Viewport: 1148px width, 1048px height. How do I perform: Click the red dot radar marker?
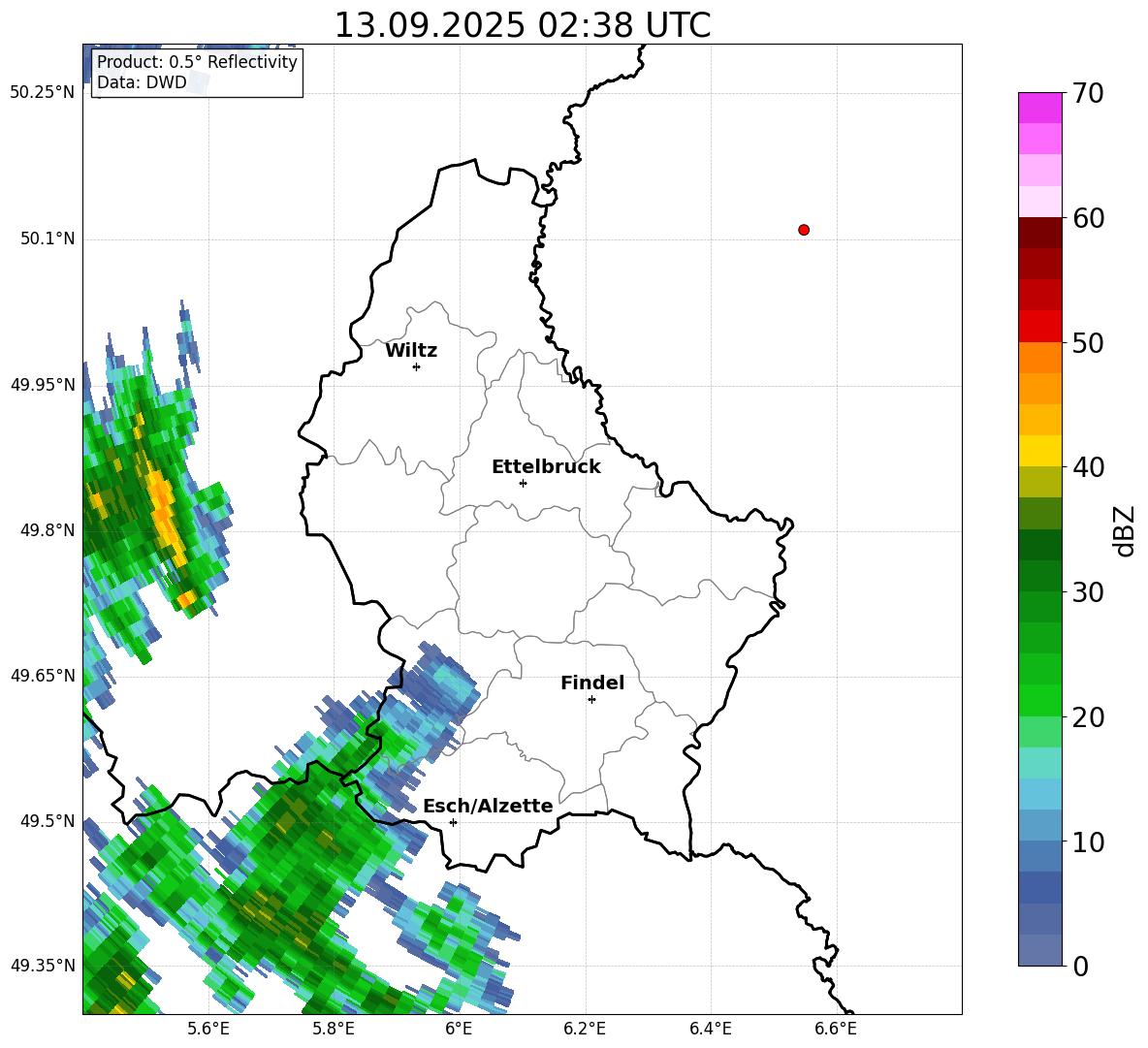click(x=804, y=230)
